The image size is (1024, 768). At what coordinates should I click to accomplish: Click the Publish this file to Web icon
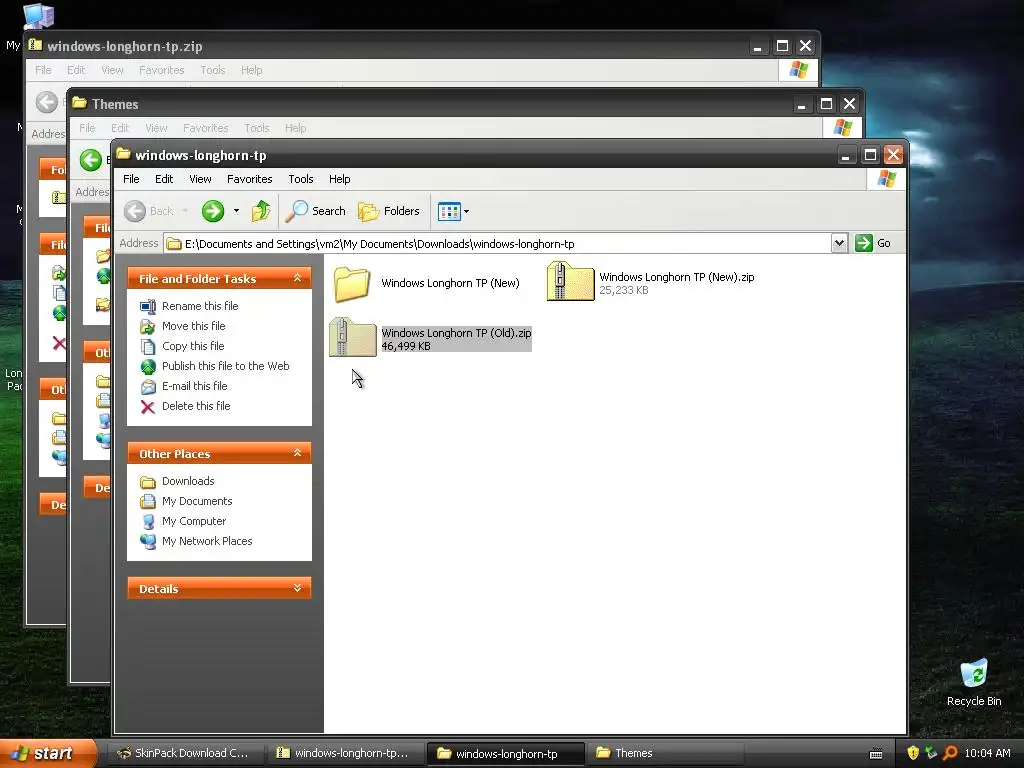[148, 366]
